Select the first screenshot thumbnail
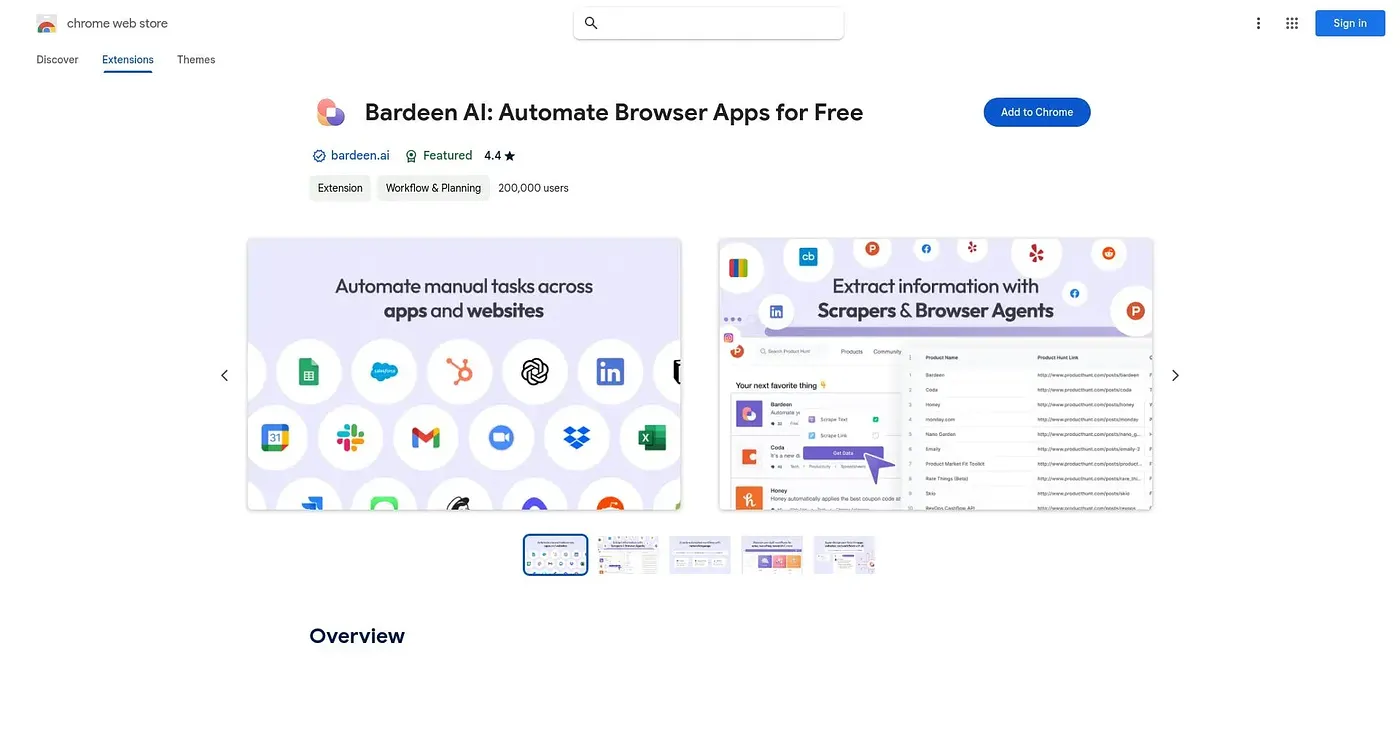Screen dimensions: 1400x729 pyautogui.click(x=556, y=555)
